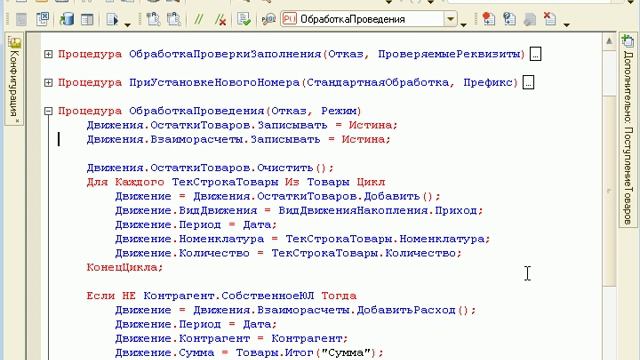The height and width of the screenshot is (360, 640).
Task: Expand procedure ПриУстановкеНовогоНомера
Action: point(48,82)
